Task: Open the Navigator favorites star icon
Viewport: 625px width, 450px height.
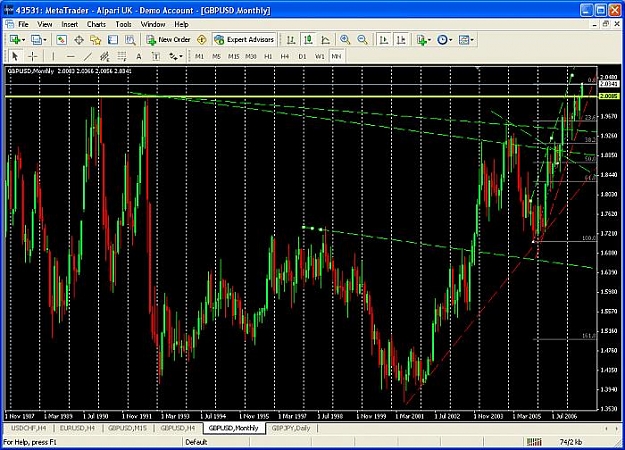Action: (96, 40)
